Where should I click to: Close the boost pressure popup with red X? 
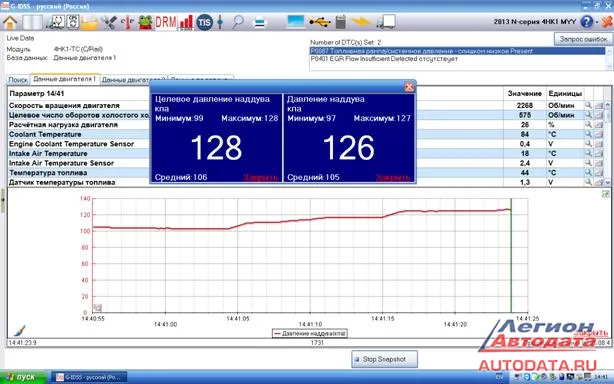409,87
